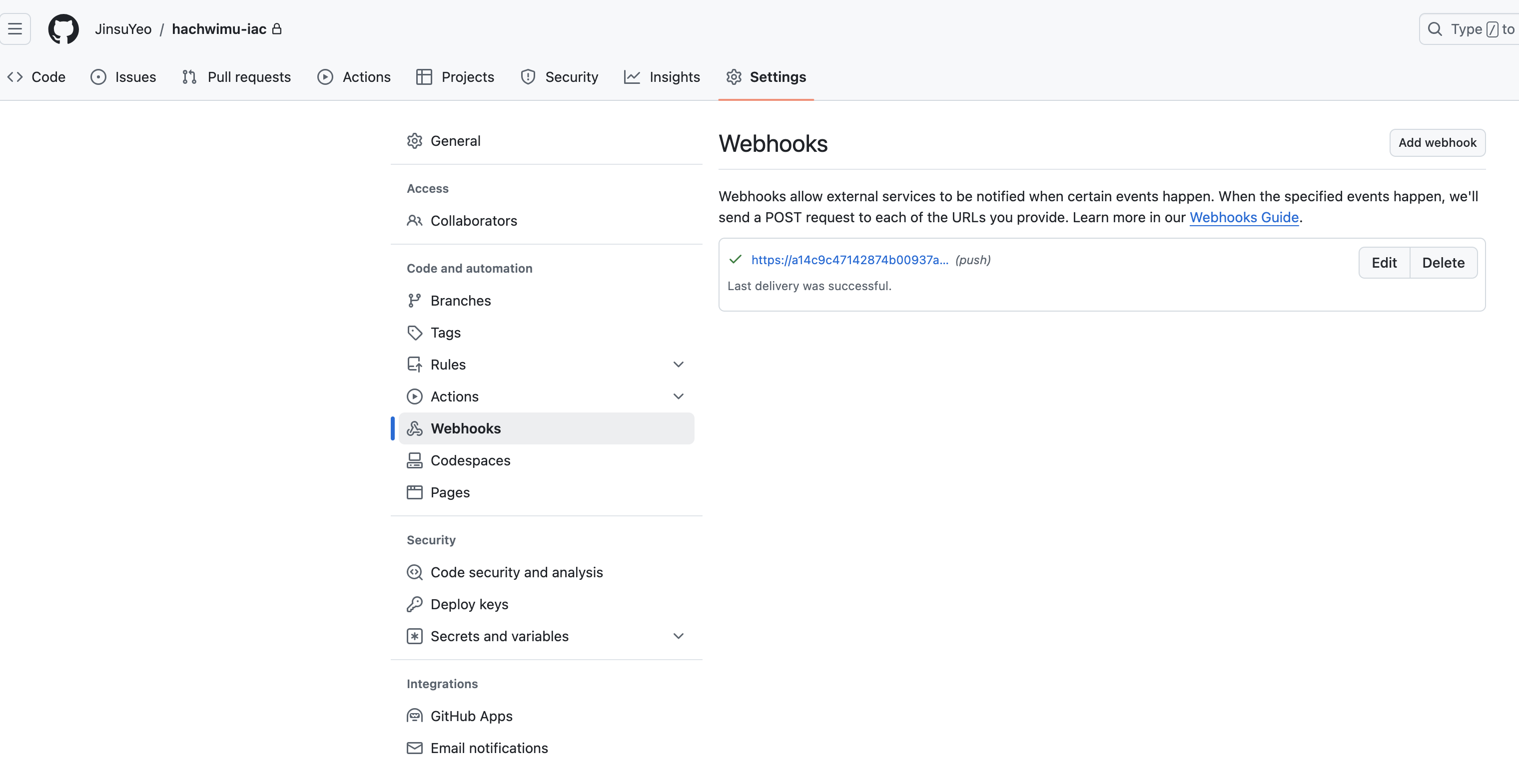This screenshot has height=784, width=1519.
Task: Click the Insights graph icon
Action: point(632,76)
